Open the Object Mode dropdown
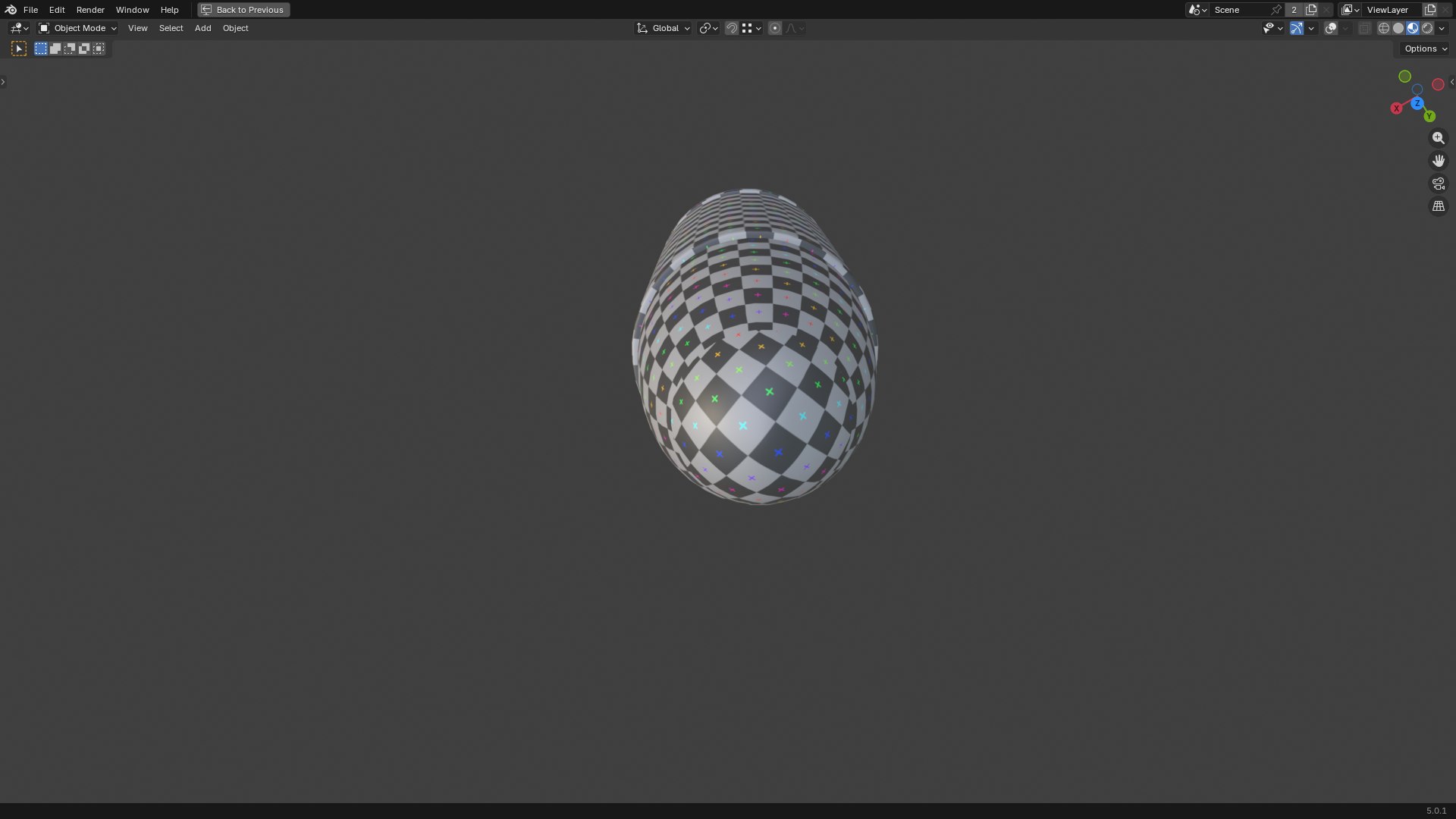This screenshot has width=1456, height=819. (78, 28)
